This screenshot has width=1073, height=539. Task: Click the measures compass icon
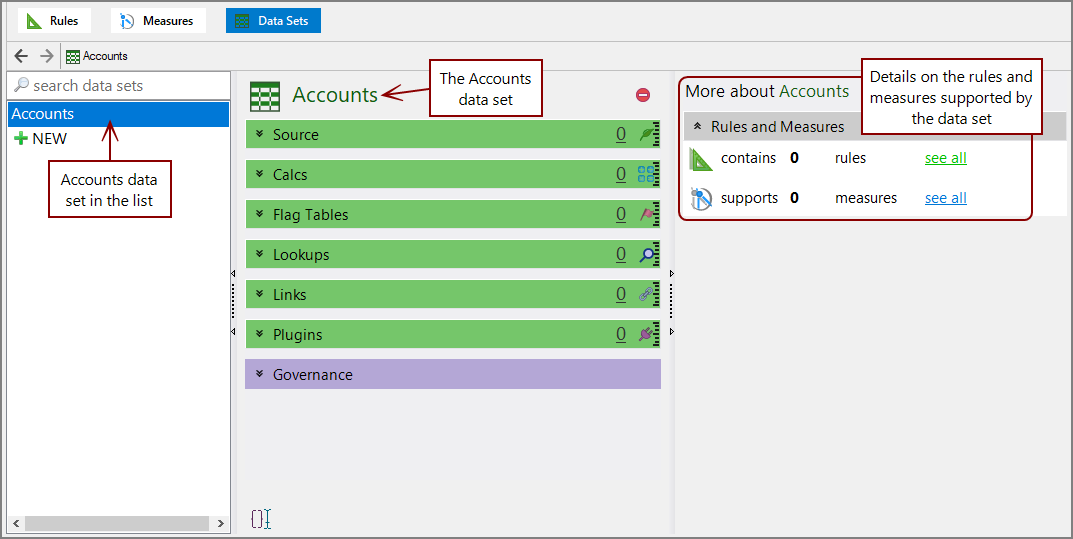[x=701, y=198]
